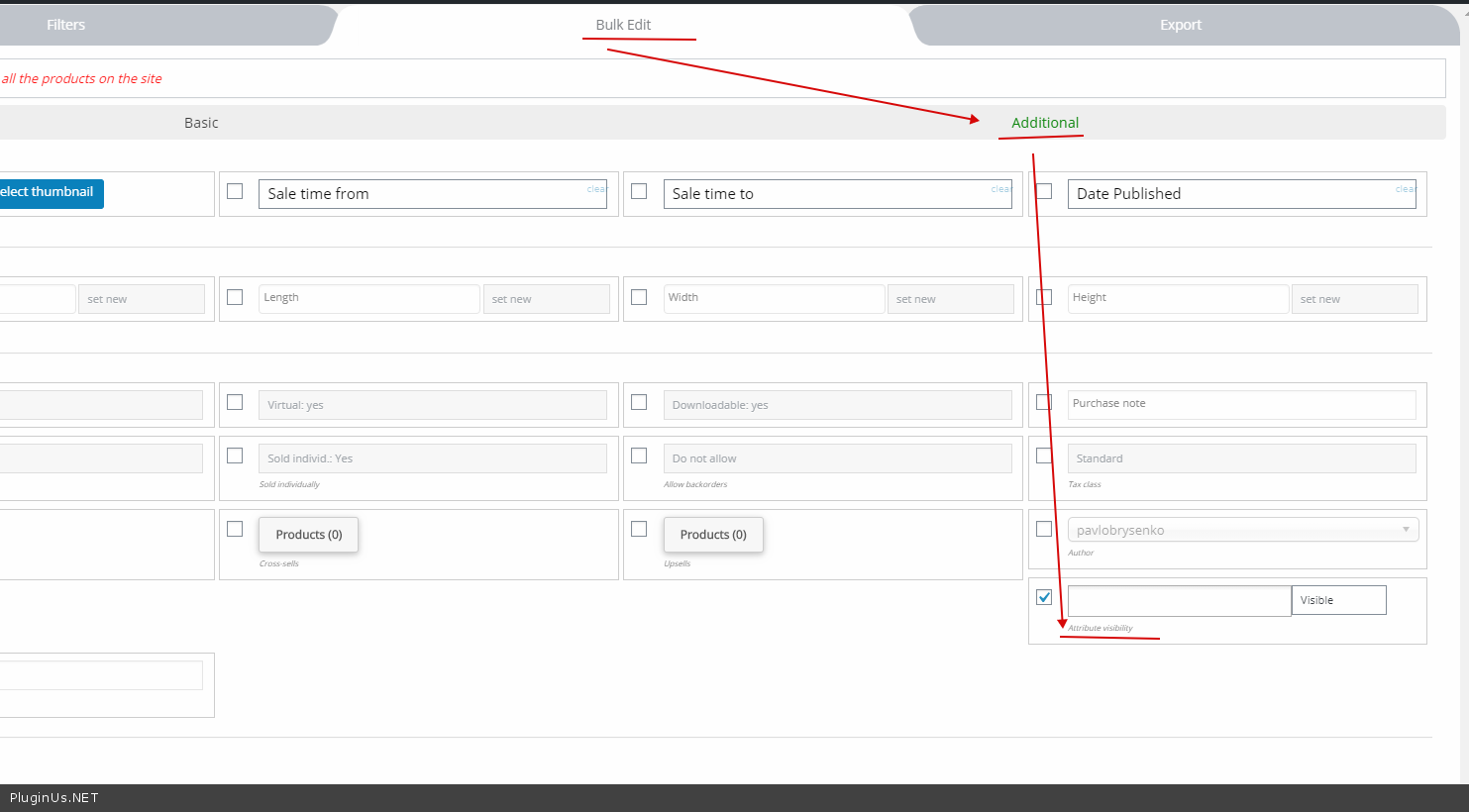Expand the Author dropdown showing pavlobrysenko

pyautogui.click(x=1242, y=530)
